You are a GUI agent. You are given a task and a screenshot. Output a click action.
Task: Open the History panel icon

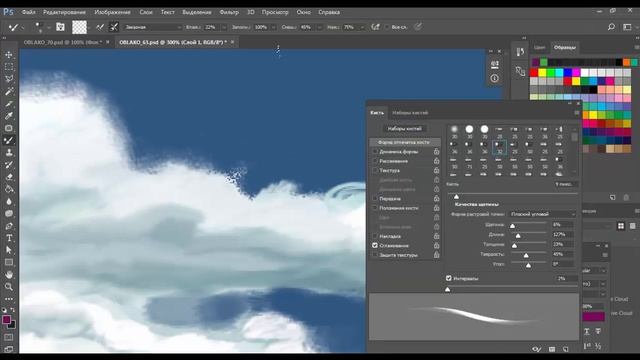pyautogui.click(x=520, y=52)
